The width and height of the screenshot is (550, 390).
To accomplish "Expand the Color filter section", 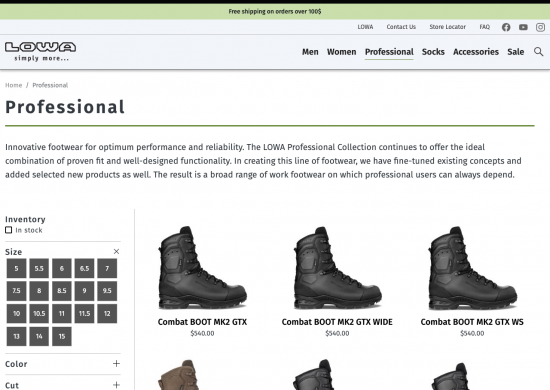I will pyautogui.click(x=116, y=364).
